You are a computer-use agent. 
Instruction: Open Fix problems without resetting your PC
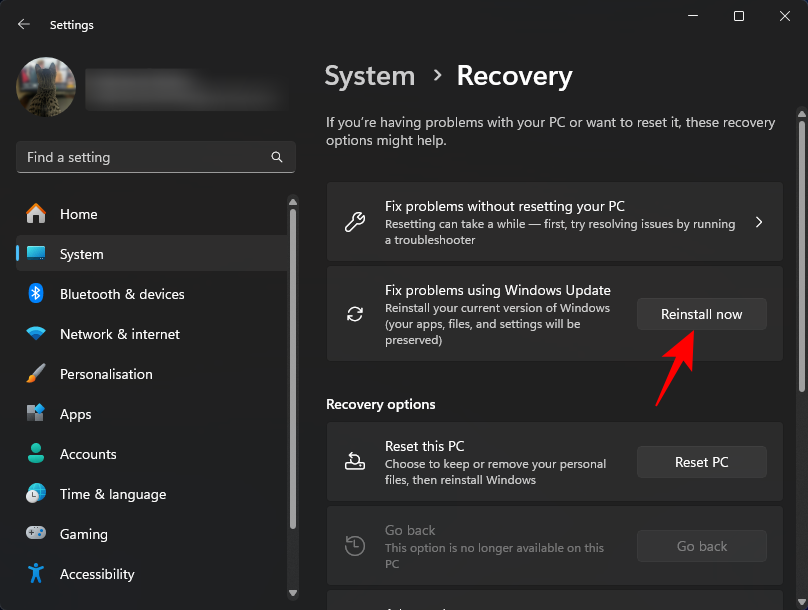(554, 222)
